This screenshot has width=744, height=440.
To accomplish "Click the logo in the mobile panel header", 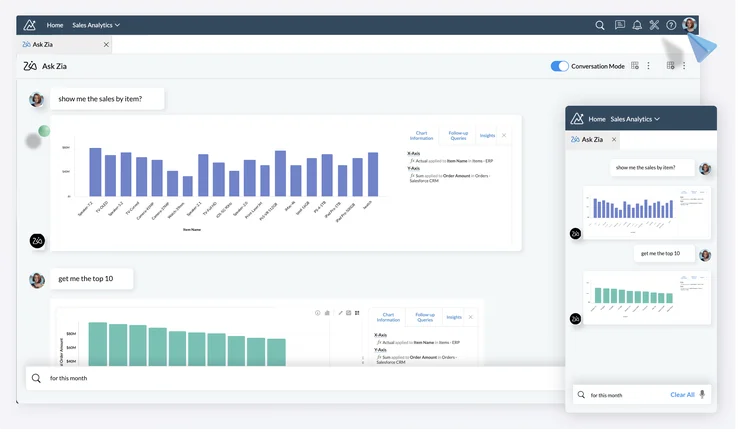I will tap(577, 119).
